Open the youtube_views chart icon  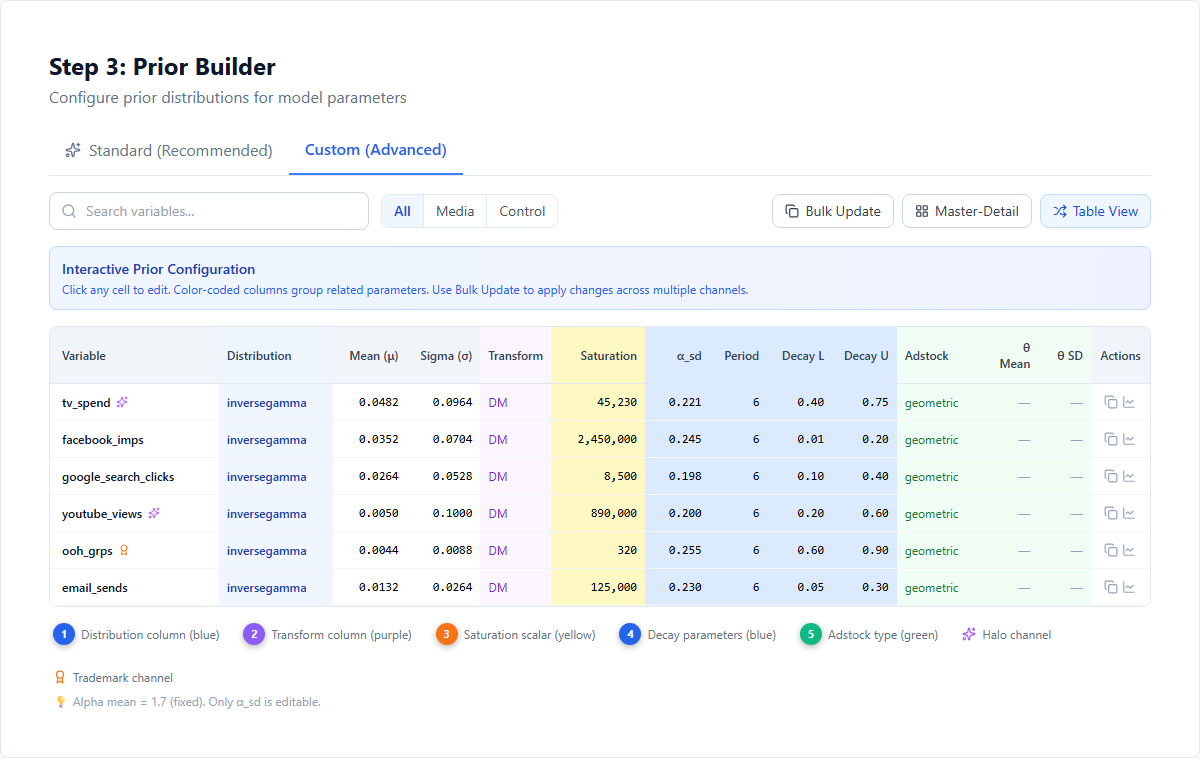click(1129, 513)
